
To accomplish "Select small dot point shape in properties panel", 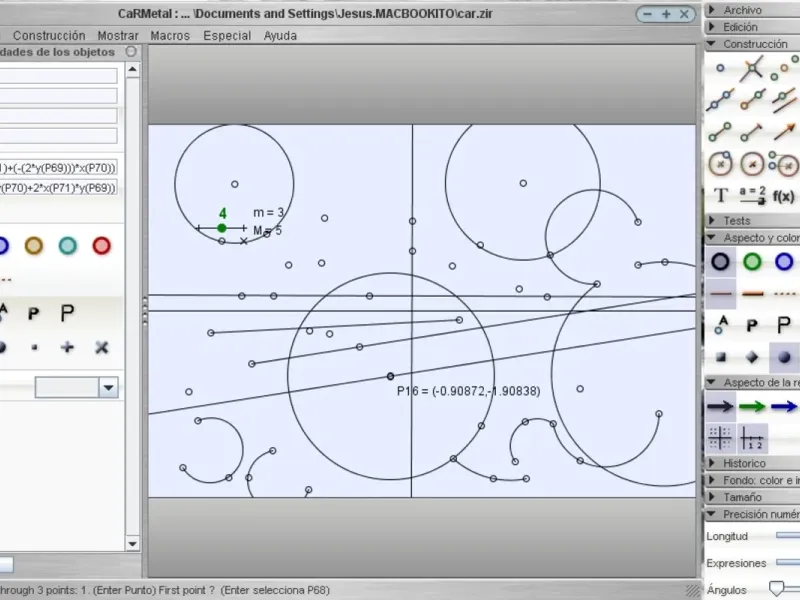I will pyautogui.click(x=34, y=347).
